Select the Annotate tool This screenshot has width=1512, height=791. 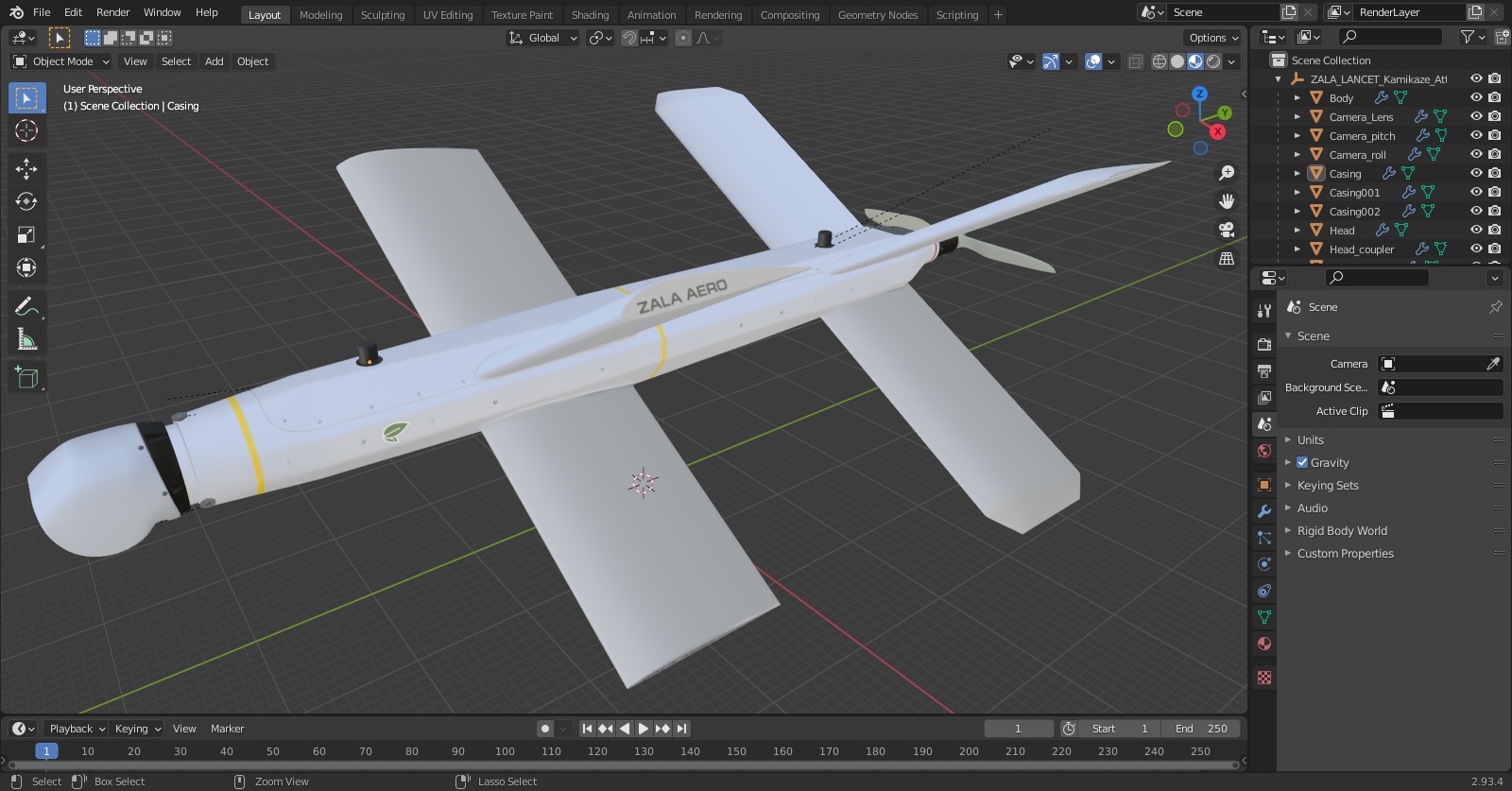point(26,307)
